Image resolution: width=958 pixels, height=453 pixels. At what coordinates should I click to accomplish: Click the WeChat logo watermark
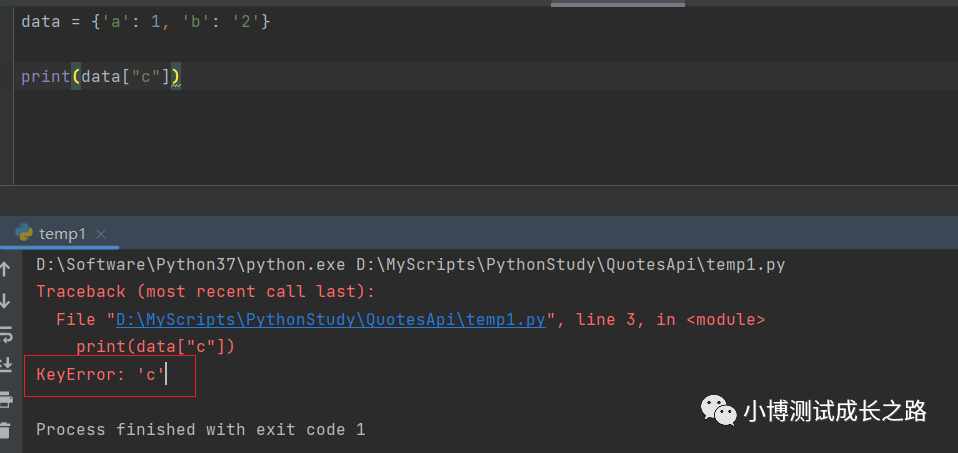(718, 410)
